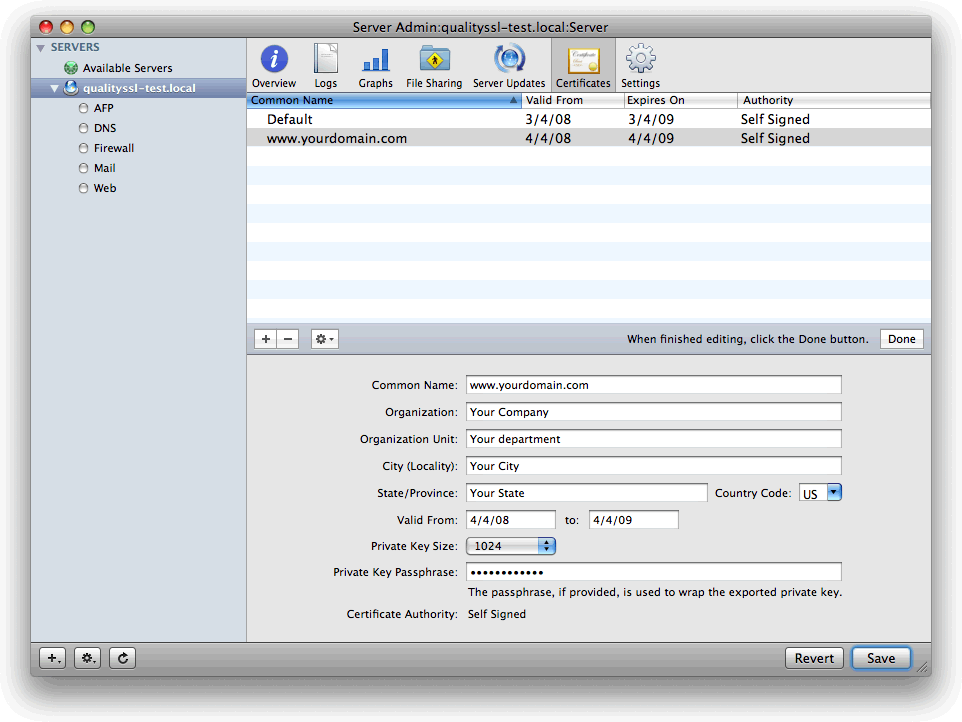The height and width of the screenshot is (722, 962).
Task: Open the Private Key Size popup
Action: tap(510, 546)
